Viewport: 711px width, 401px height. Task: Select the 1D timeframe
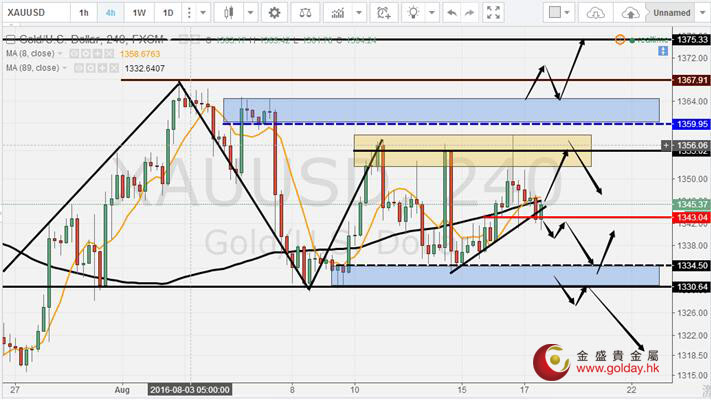coord(168,12)
